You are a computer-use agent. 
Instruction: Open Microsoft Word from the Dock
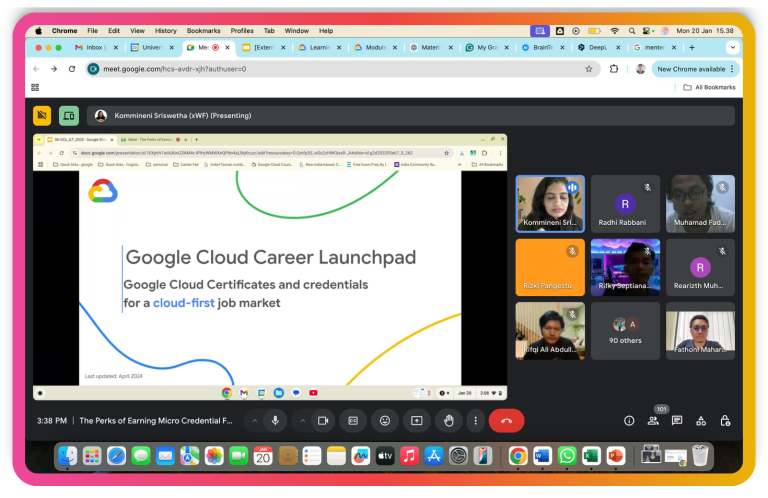point(542,456)
